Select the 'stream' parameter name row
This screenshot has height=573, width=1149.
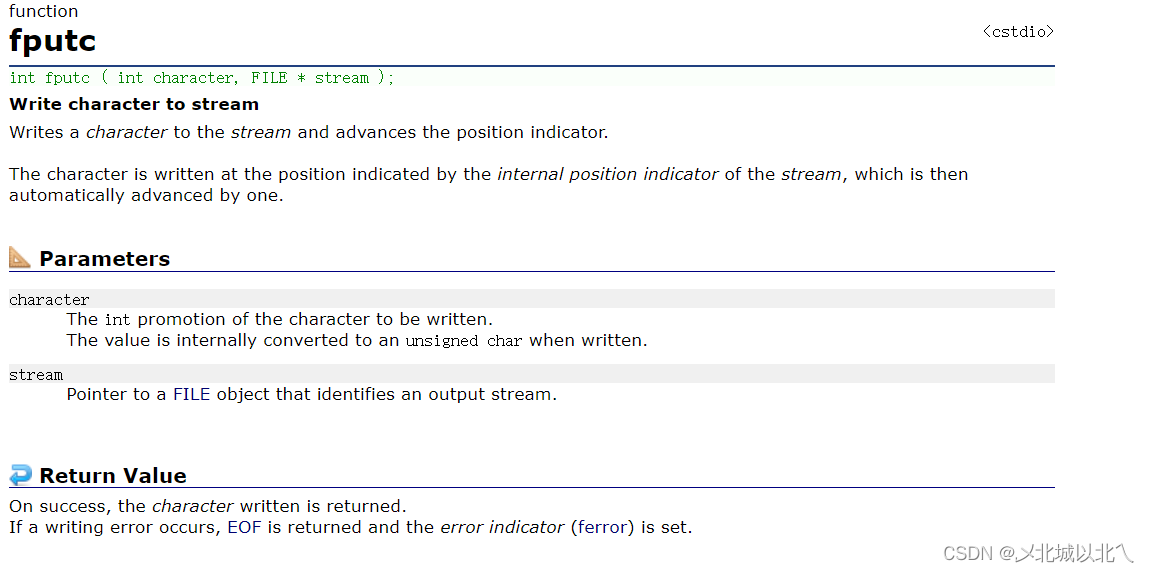36,375
